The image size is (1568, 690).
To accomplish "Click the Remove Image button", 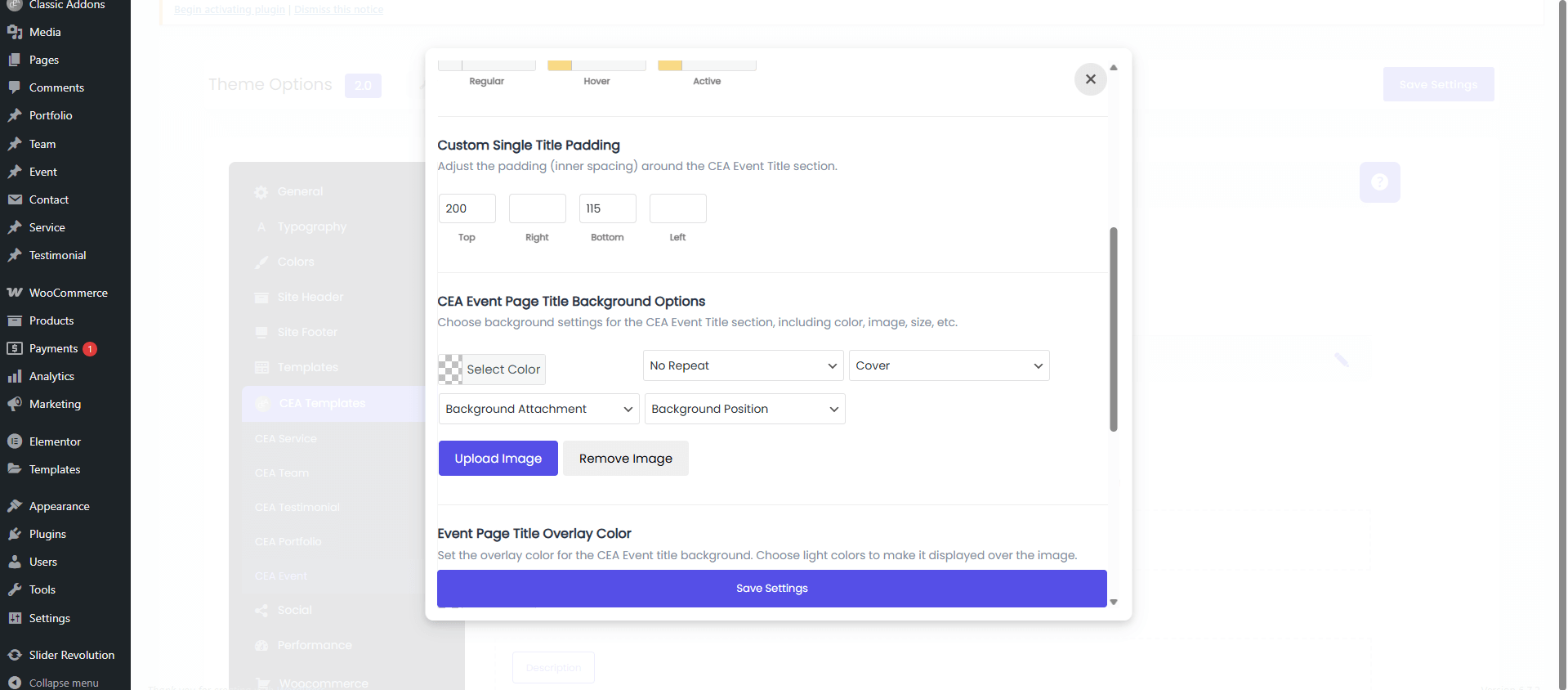I will point(625,459).
